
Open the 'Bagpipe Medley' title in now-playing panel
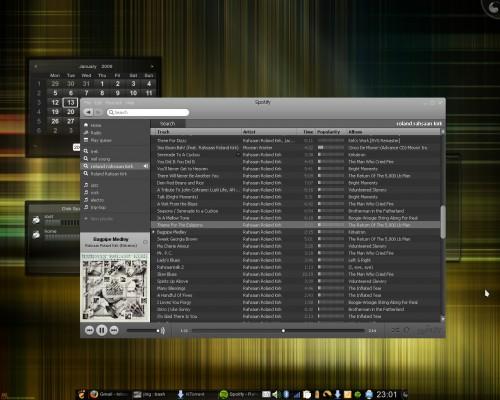(x=111, y=239)
